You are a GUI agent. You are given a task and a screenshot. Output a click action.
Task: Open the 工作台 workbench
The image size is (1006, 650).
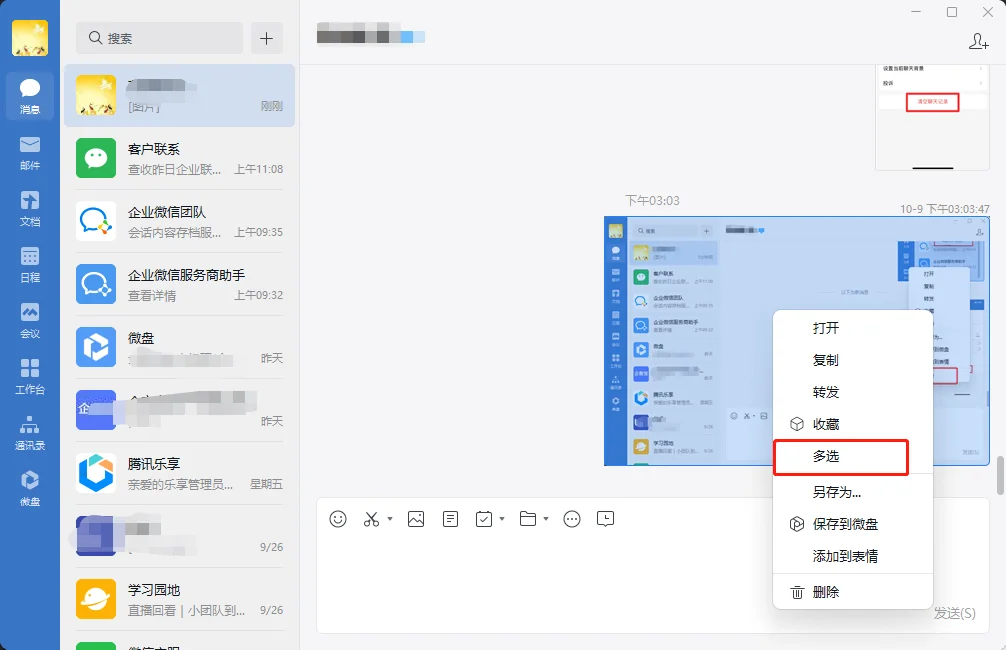(30, 377)
